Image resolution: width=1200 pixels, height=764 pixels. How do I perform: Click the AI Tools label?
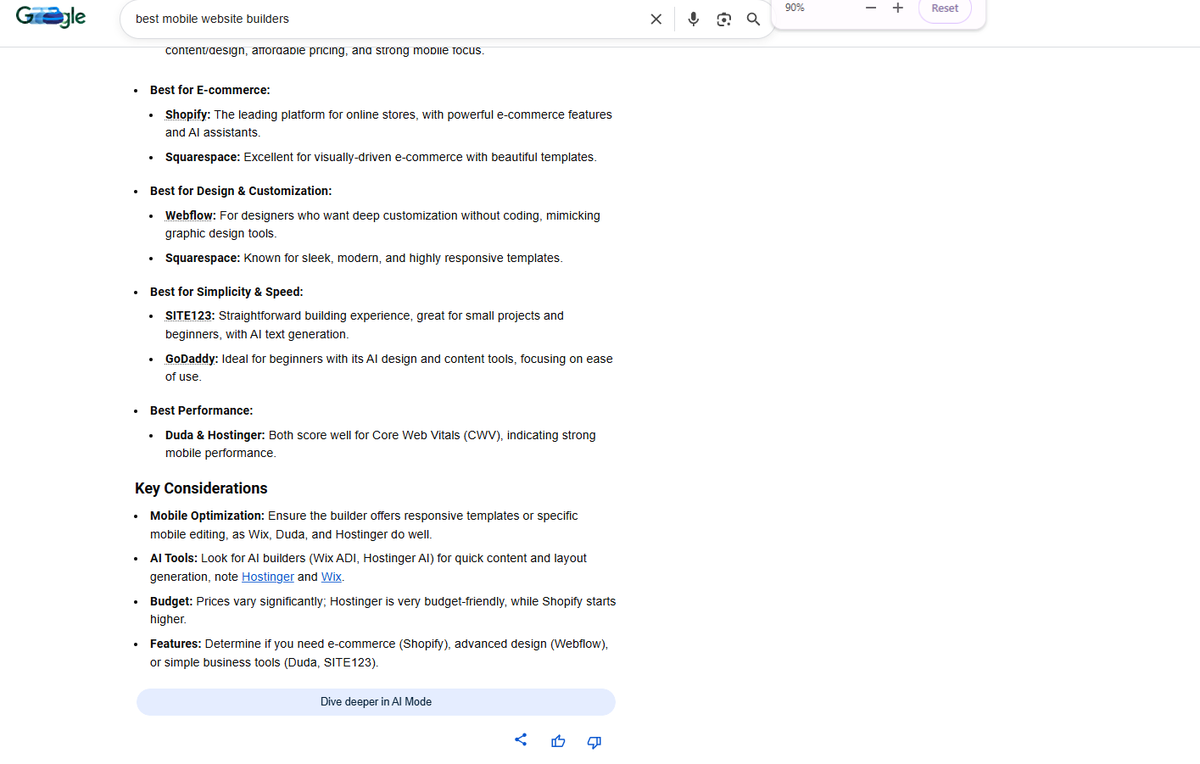[174, 559]
